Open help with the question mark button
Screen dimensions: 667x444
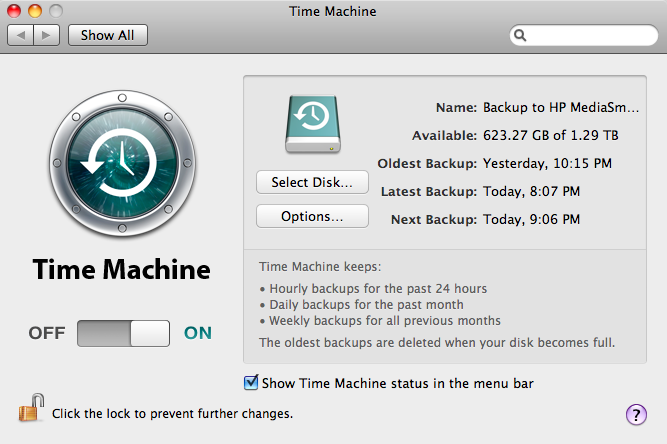tap(636, 415)
